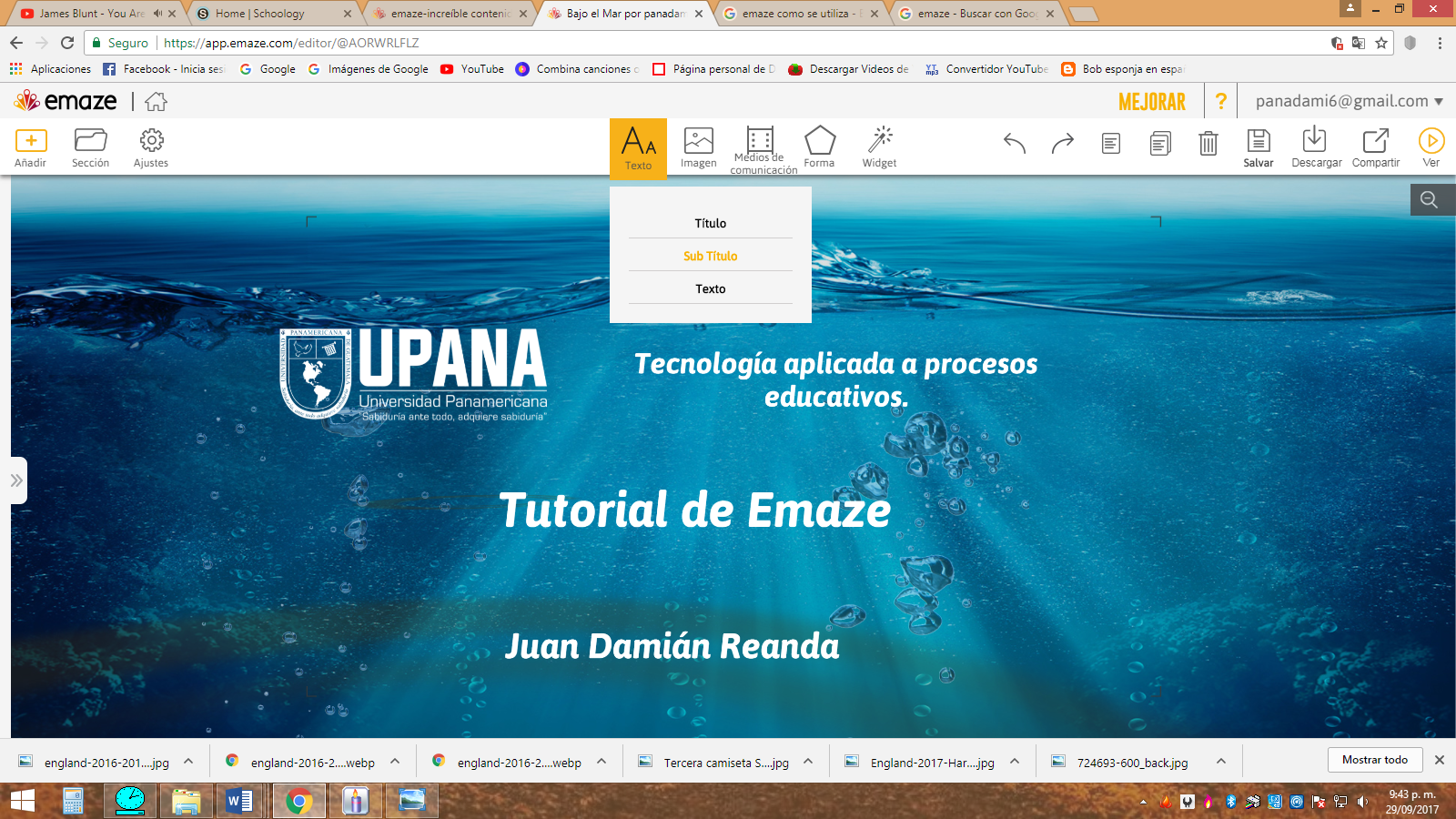The width and height of the screenshot is (1456, 819).
Task: Click the delete trash icon
Action: 1208,143
